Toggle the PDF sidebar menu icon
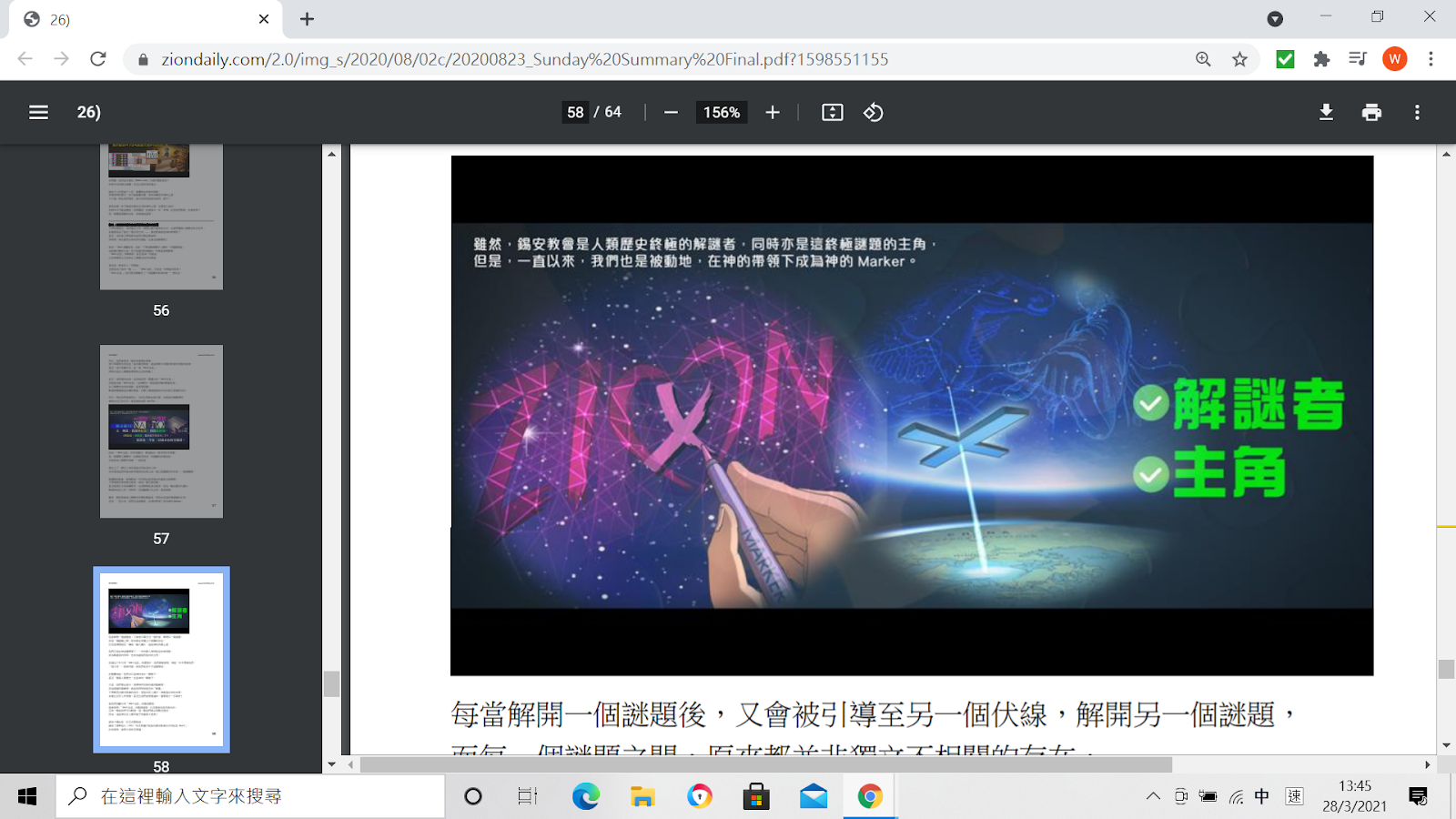 click(x=38, y=112)
